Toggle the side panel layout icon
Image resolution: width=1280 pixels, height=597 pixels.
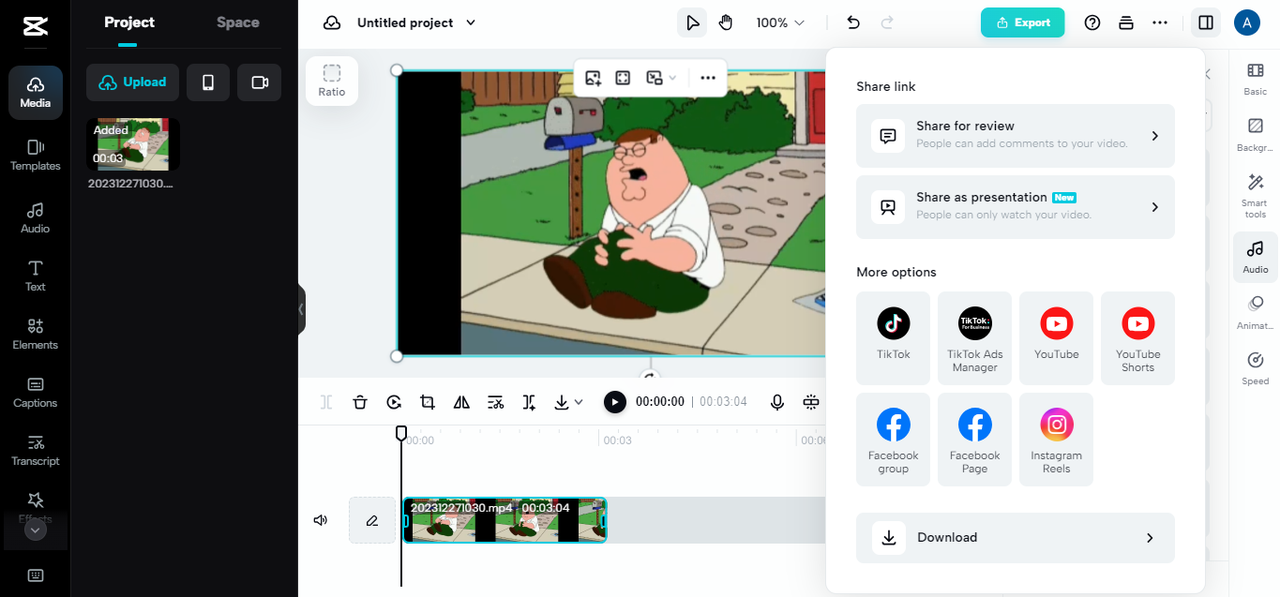(x=1206, y=22)
